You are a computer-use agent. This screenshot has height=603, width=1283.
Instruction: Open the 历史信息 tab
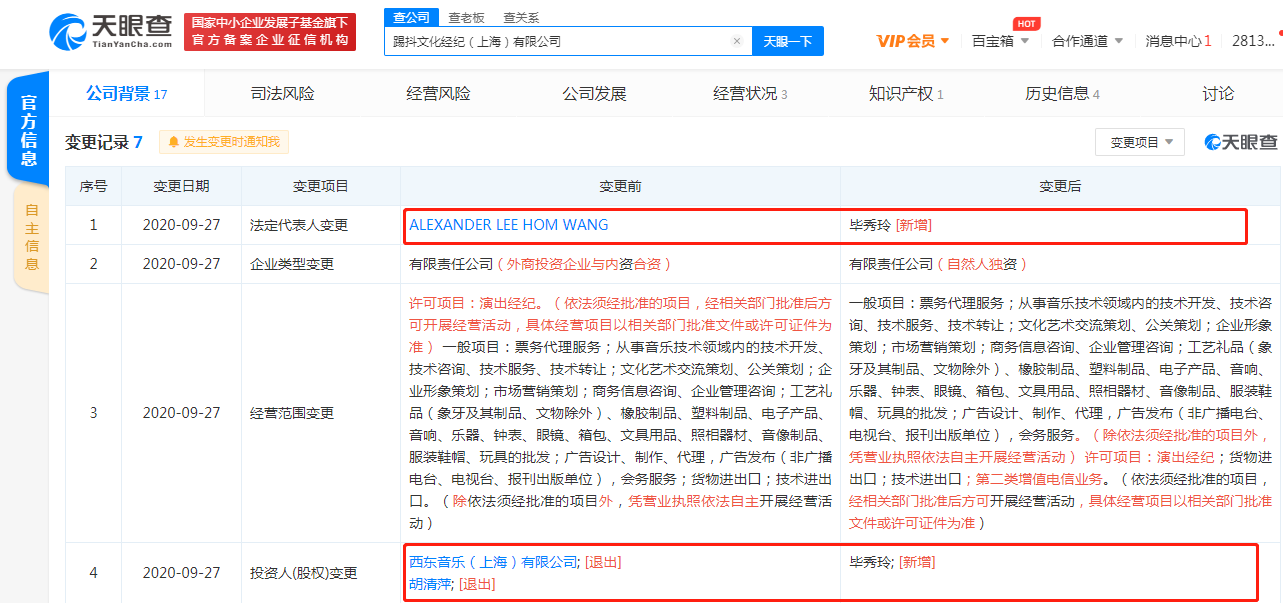1062,94
